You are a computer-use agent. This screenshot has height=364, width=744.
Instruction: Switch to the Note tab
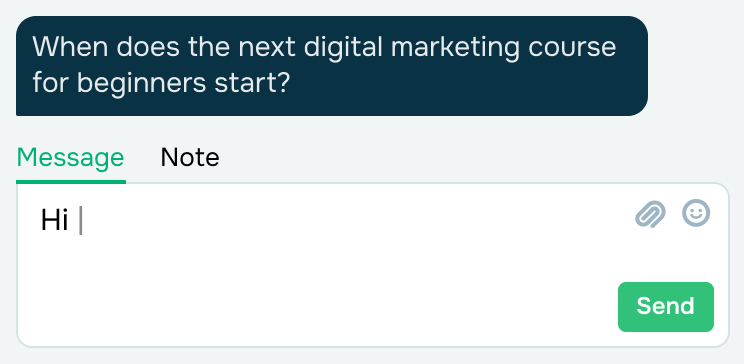(190, 157)
